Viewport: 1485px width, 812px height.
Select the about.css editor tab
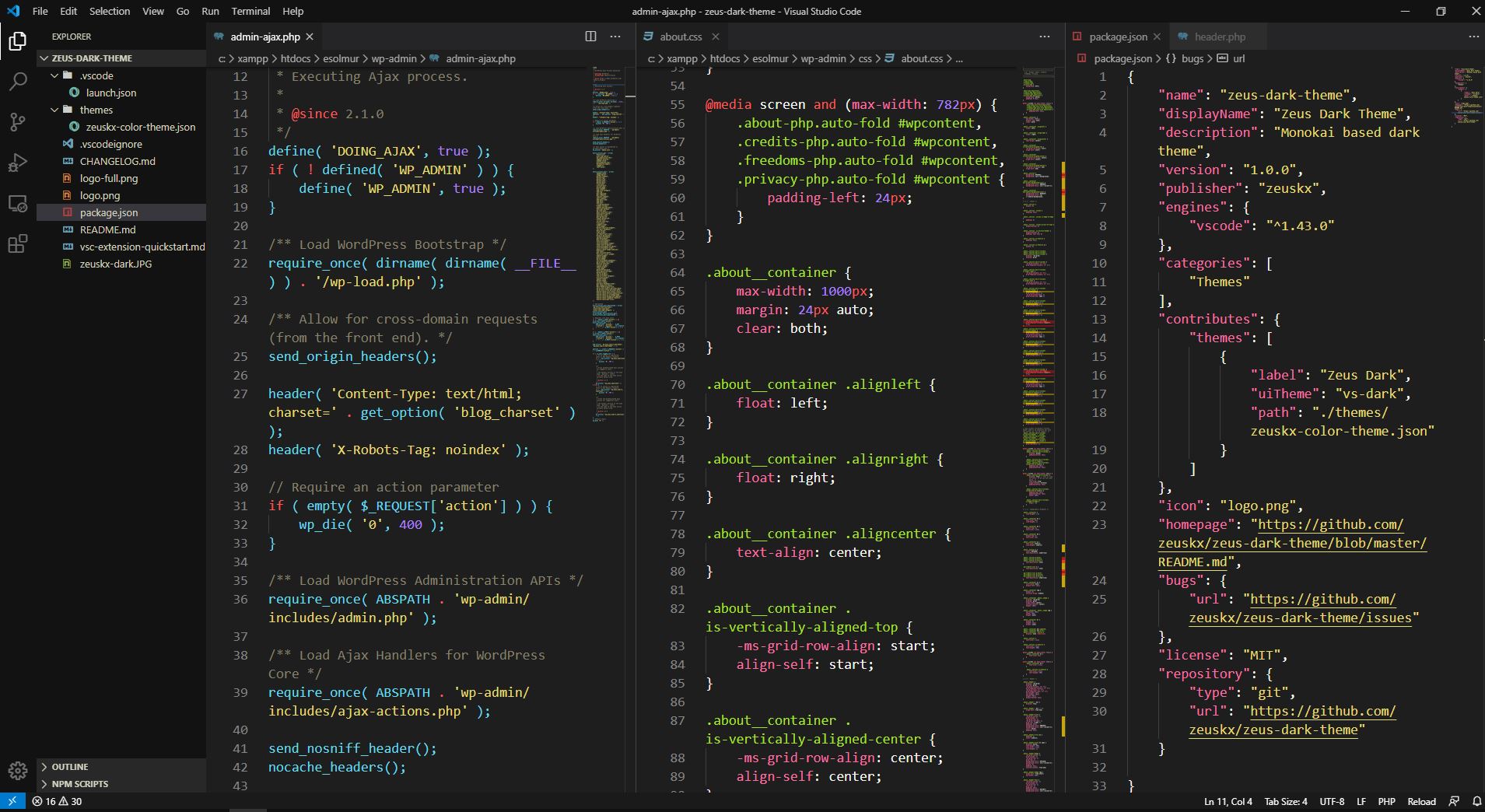tap(681, 37)
